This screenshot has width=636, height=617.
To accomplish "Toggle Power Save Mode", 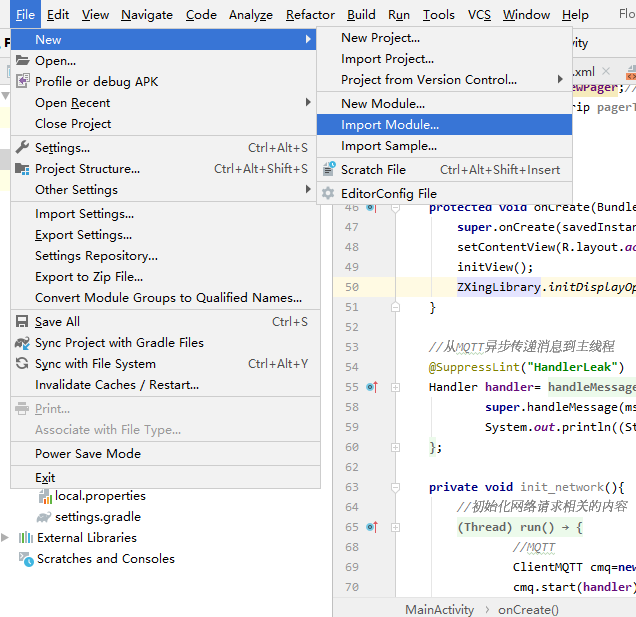I will [88, 454].
